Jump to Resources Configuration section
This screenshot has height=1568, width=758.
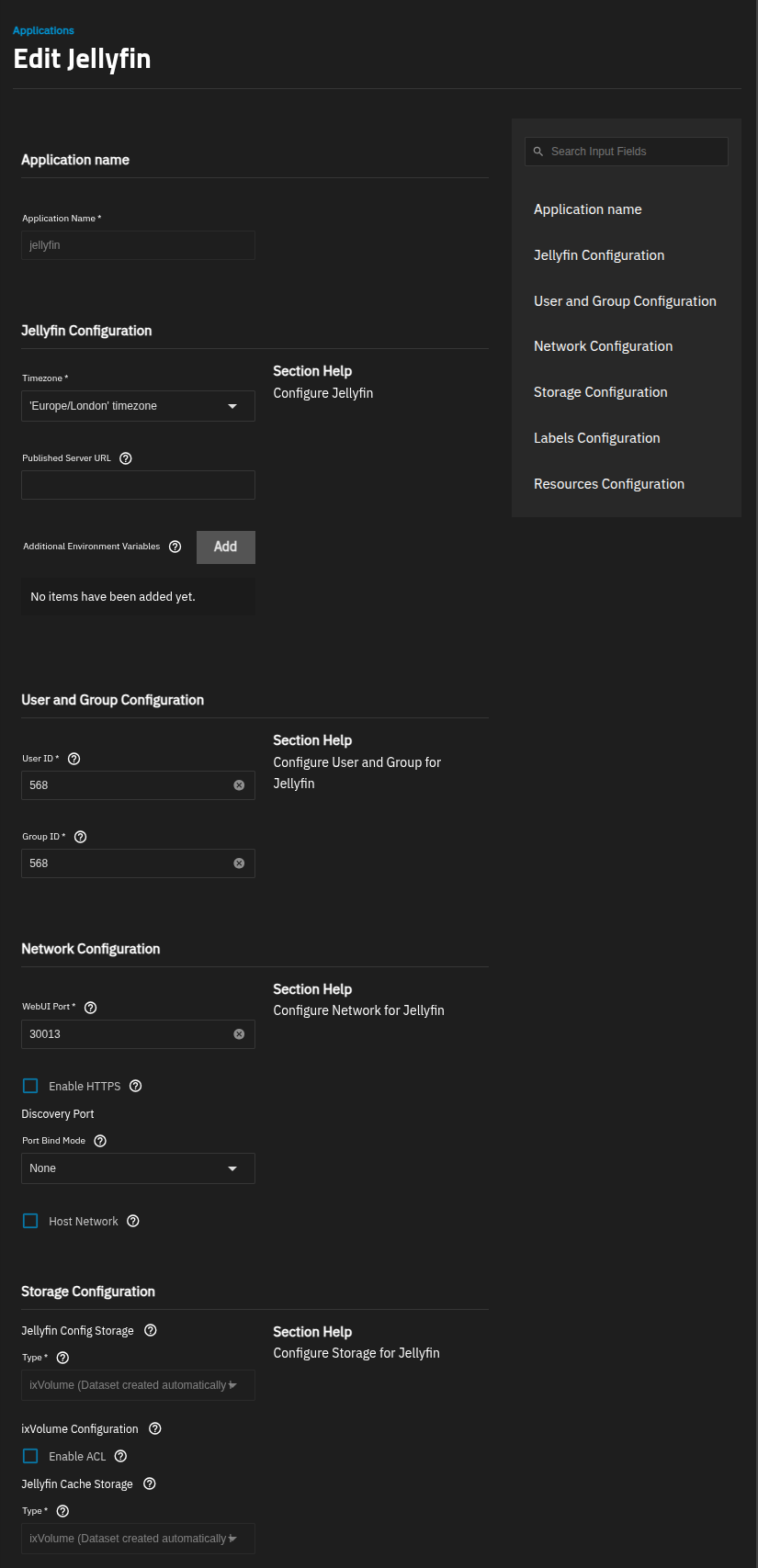609,484
